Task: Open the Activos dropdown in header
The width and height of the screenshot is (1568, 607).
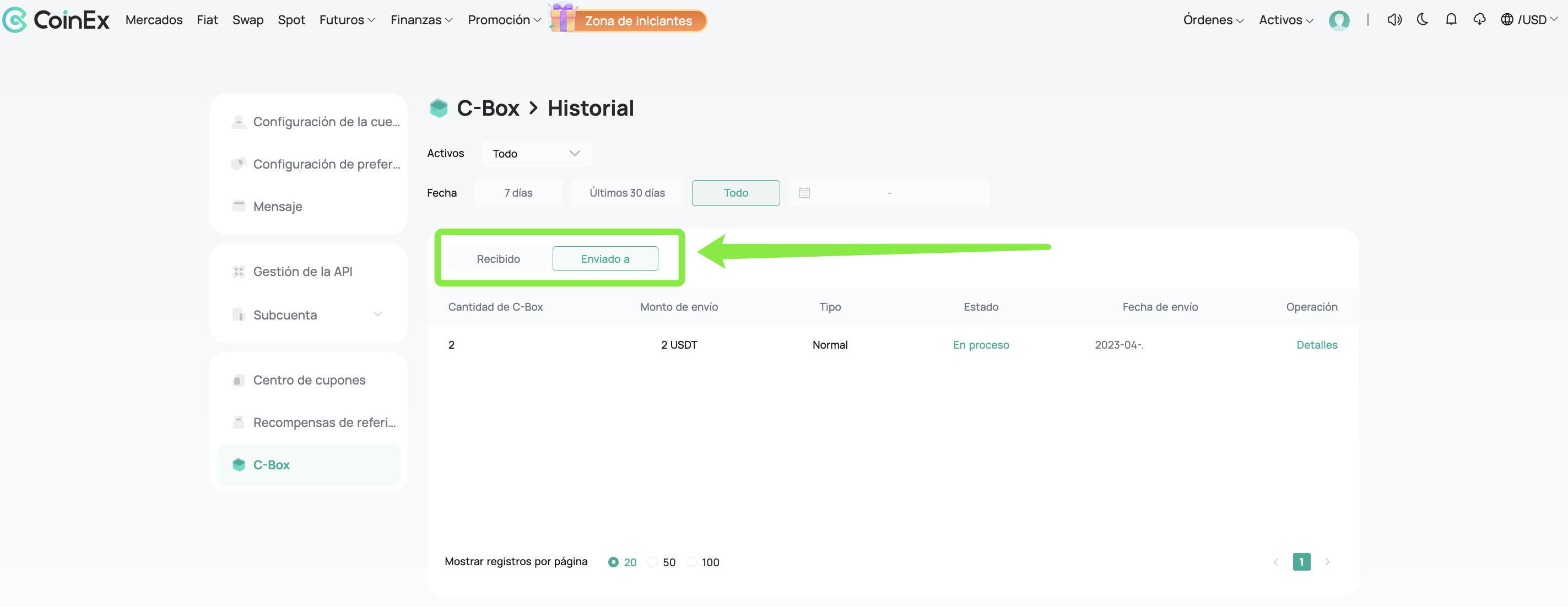Action: coord(1285,20)
